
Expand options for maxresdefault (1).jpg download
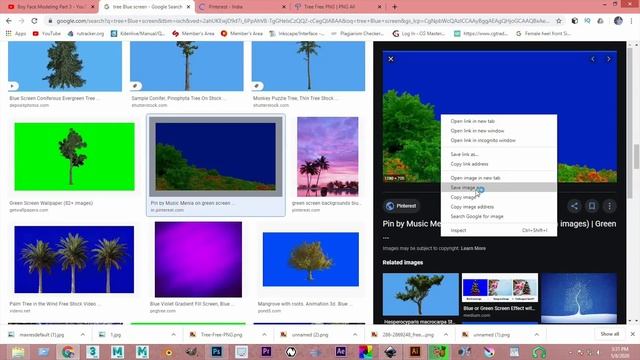[83, 335]
